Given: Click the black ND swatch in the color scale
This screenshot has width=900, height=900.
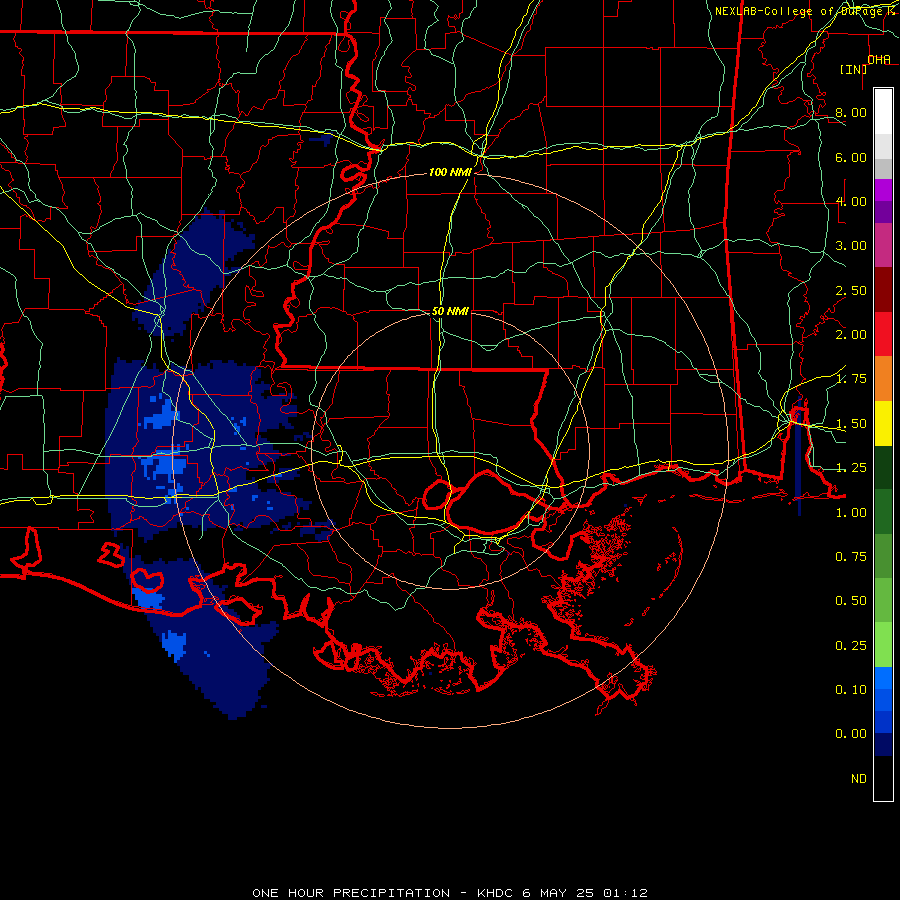Looking at the screenshot, I should 883,778.
